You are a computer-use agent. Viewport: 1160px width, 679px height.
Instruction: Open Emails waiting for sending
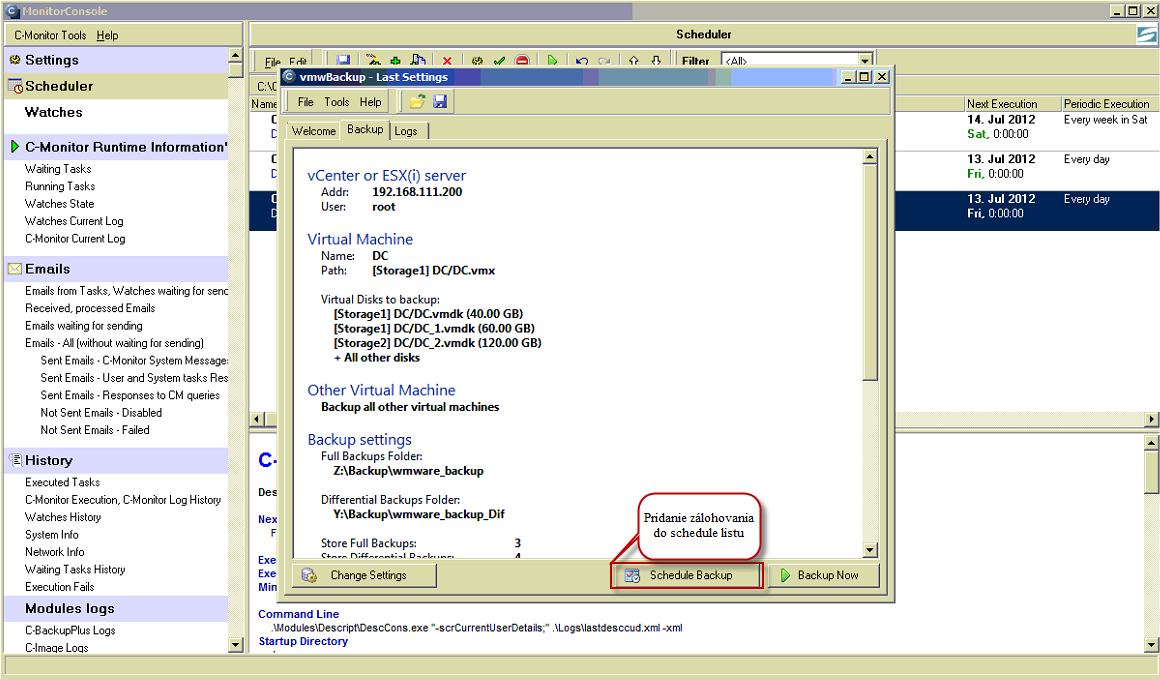(84, 325)
